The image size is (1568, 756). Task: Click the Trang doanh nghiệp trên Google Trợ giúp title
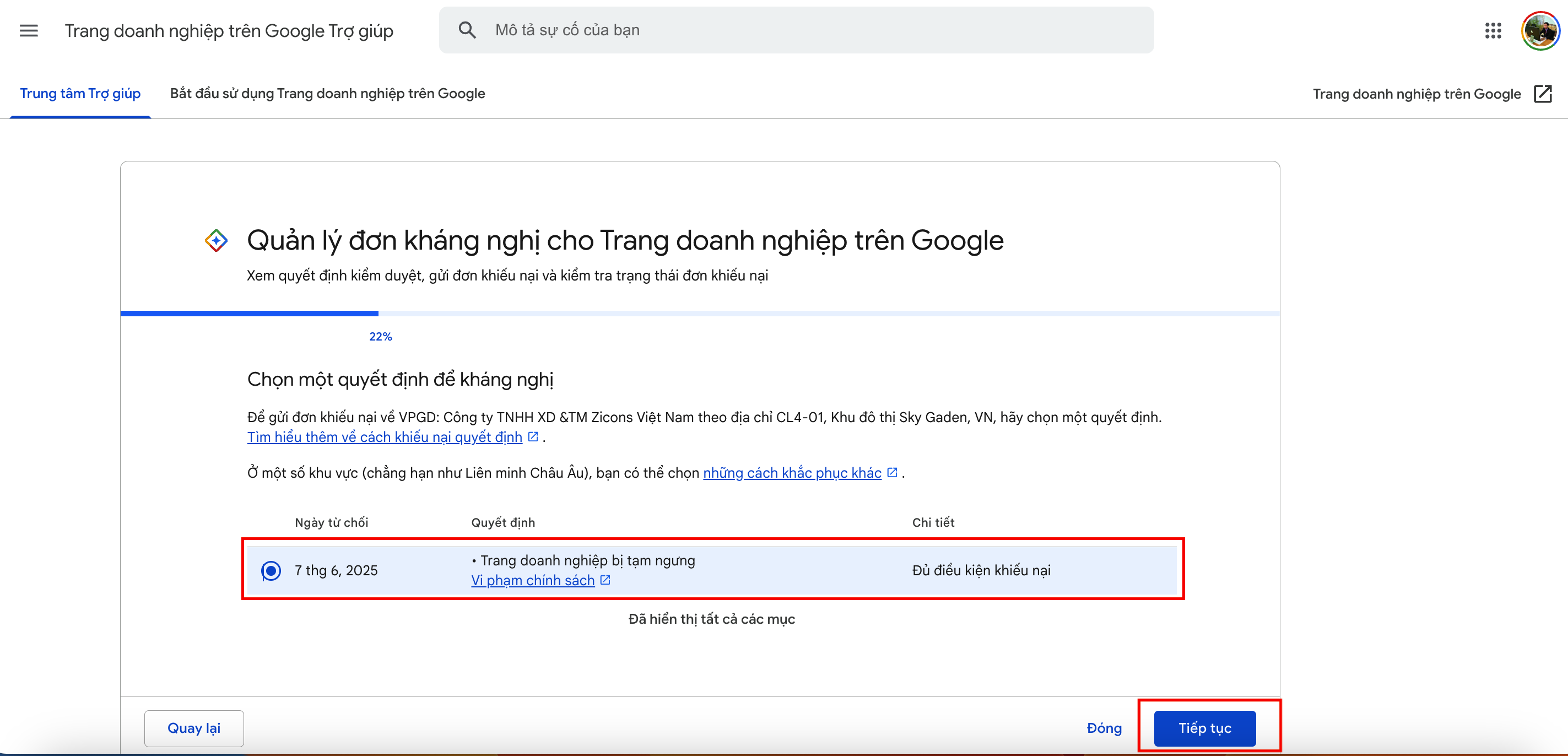[x=229, y=30]
